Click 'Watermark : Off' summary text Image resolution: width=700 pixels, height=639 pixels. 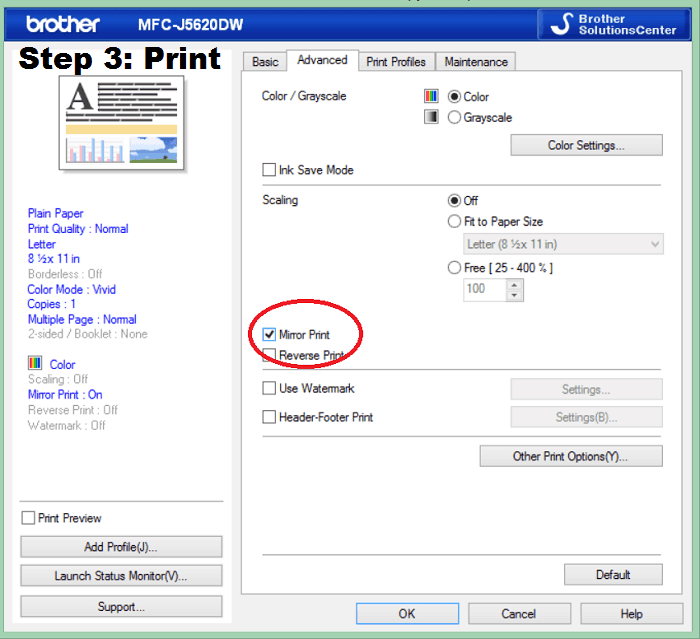point(67,425)
